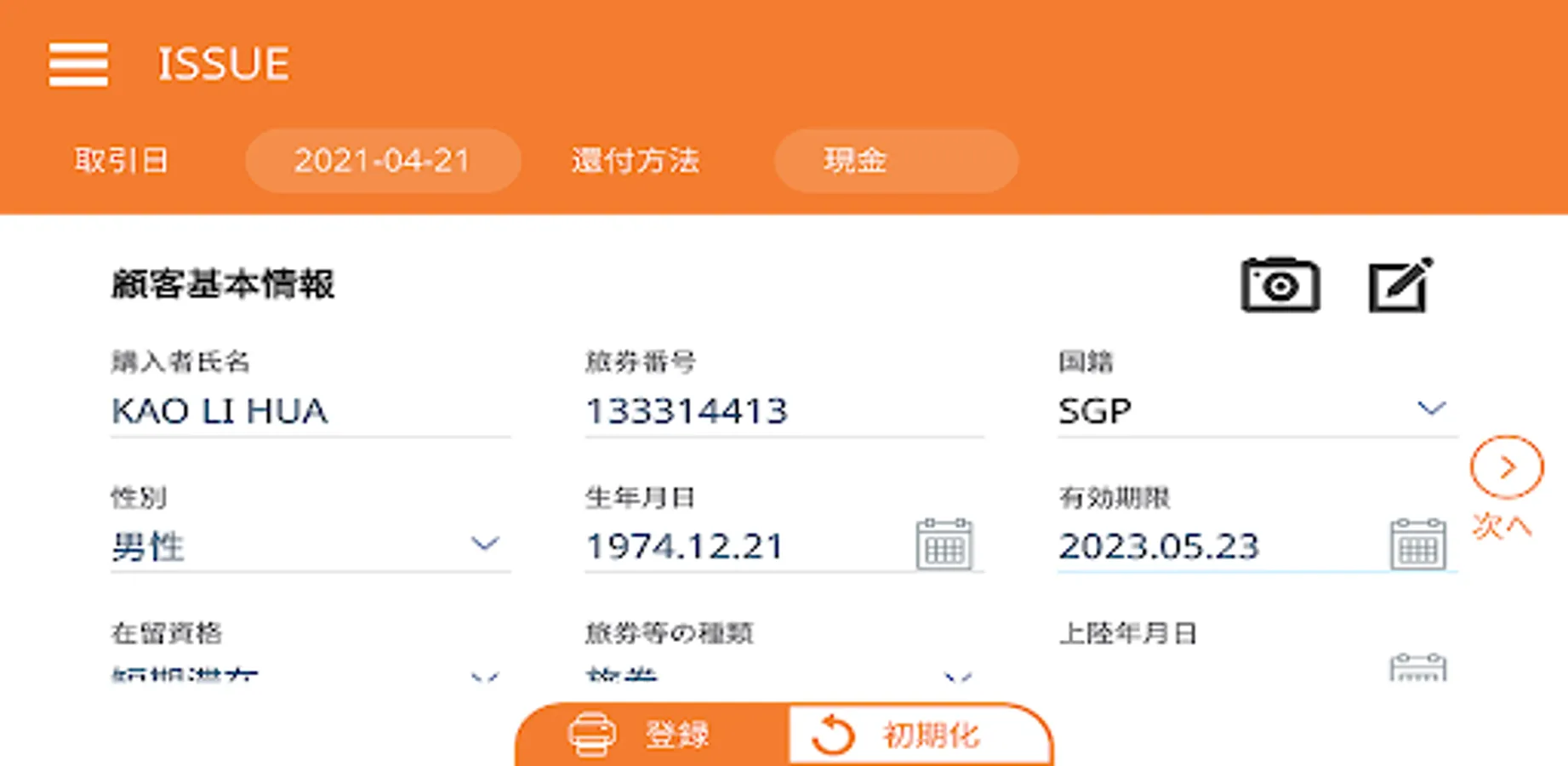Expand the gender 男性 dropdown
Screen dimensions: 1568x766
(485, 544)
